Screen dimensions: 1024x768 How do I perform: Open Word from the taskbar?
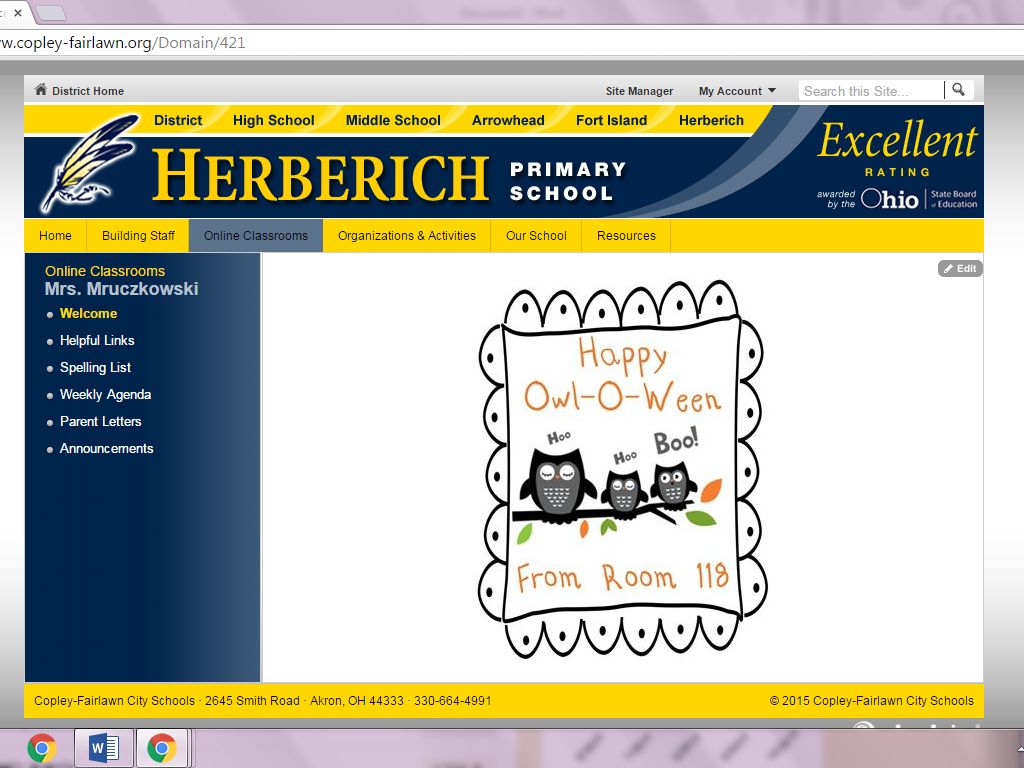[x=103, y=748]
